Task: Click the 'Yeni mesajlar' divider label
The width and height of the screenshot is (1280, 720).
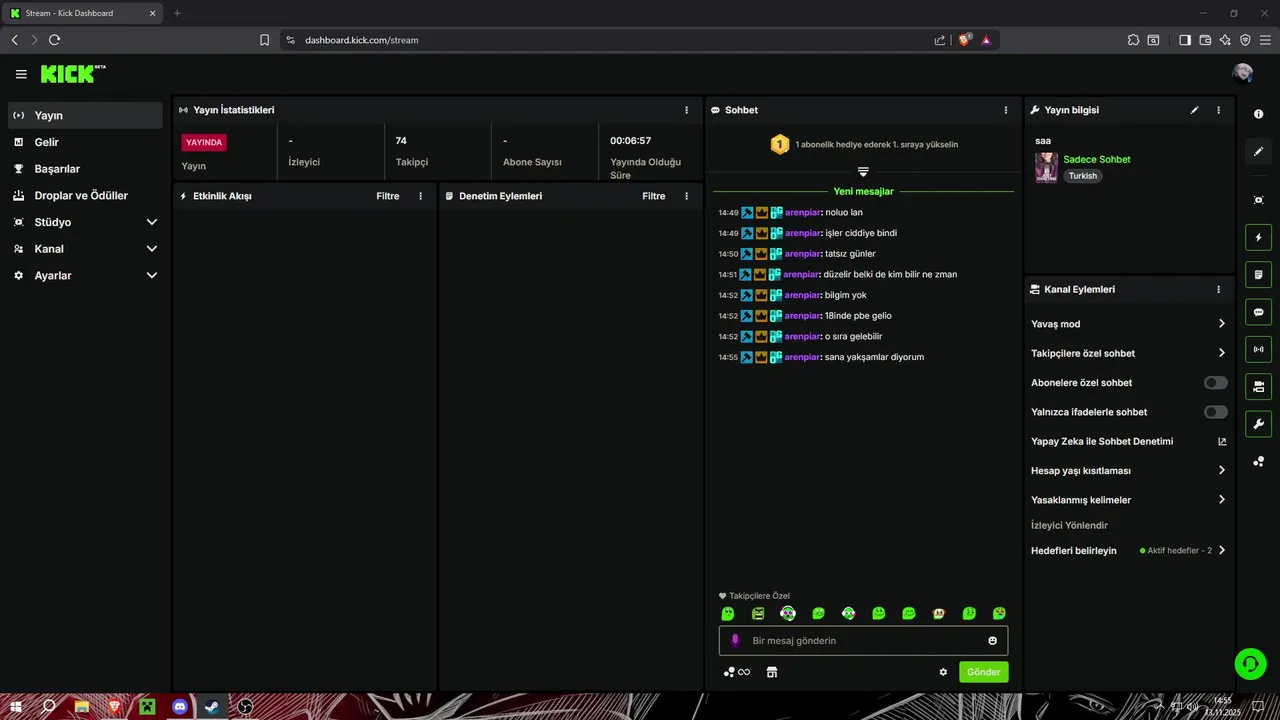Action: pyautogui.click(x=863, y=191)
